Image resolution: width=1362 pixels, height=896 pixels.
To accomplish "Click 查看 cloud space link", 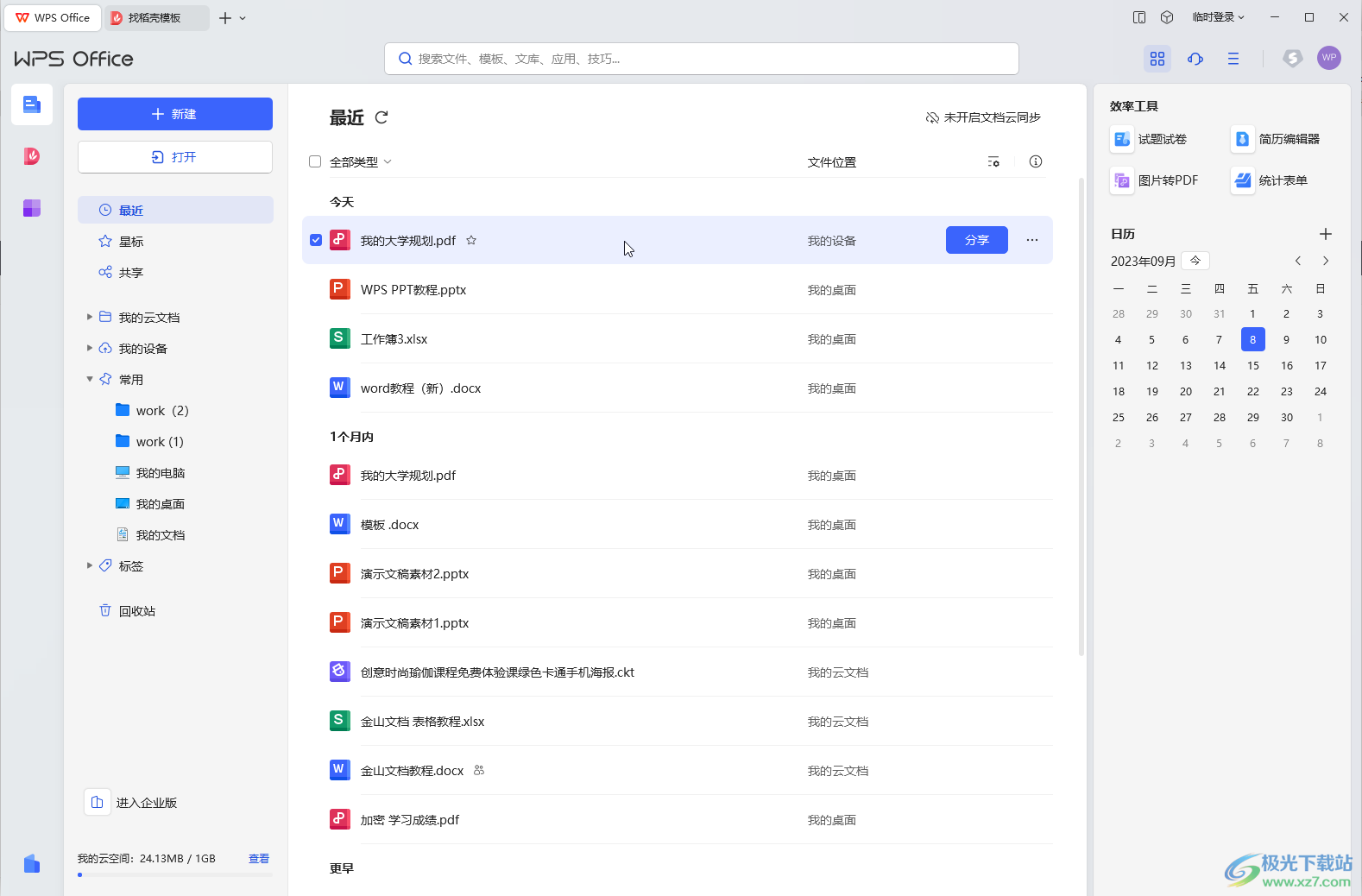I will (259, 858).
